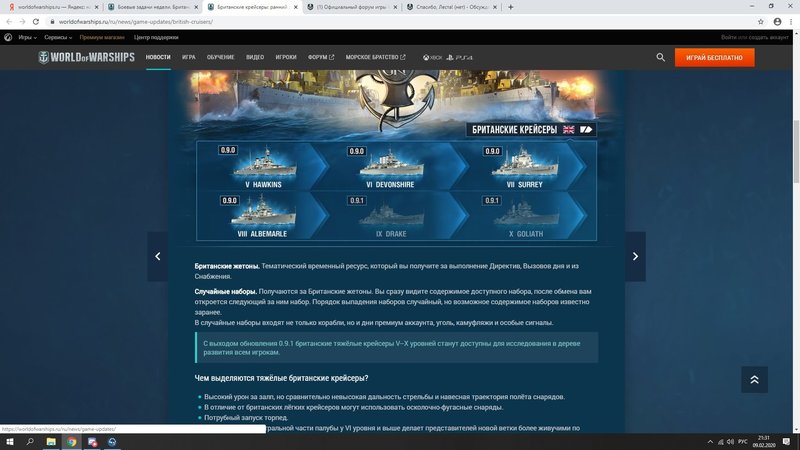Click browser back arrow

[9, 22]
